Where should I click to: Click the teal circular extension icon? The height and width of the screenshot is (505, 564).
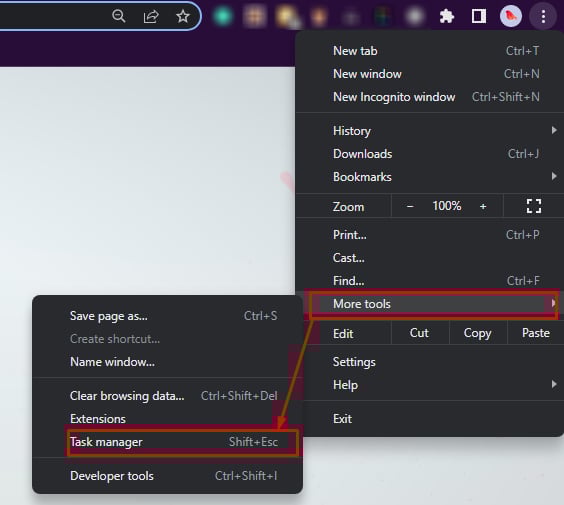223,16
